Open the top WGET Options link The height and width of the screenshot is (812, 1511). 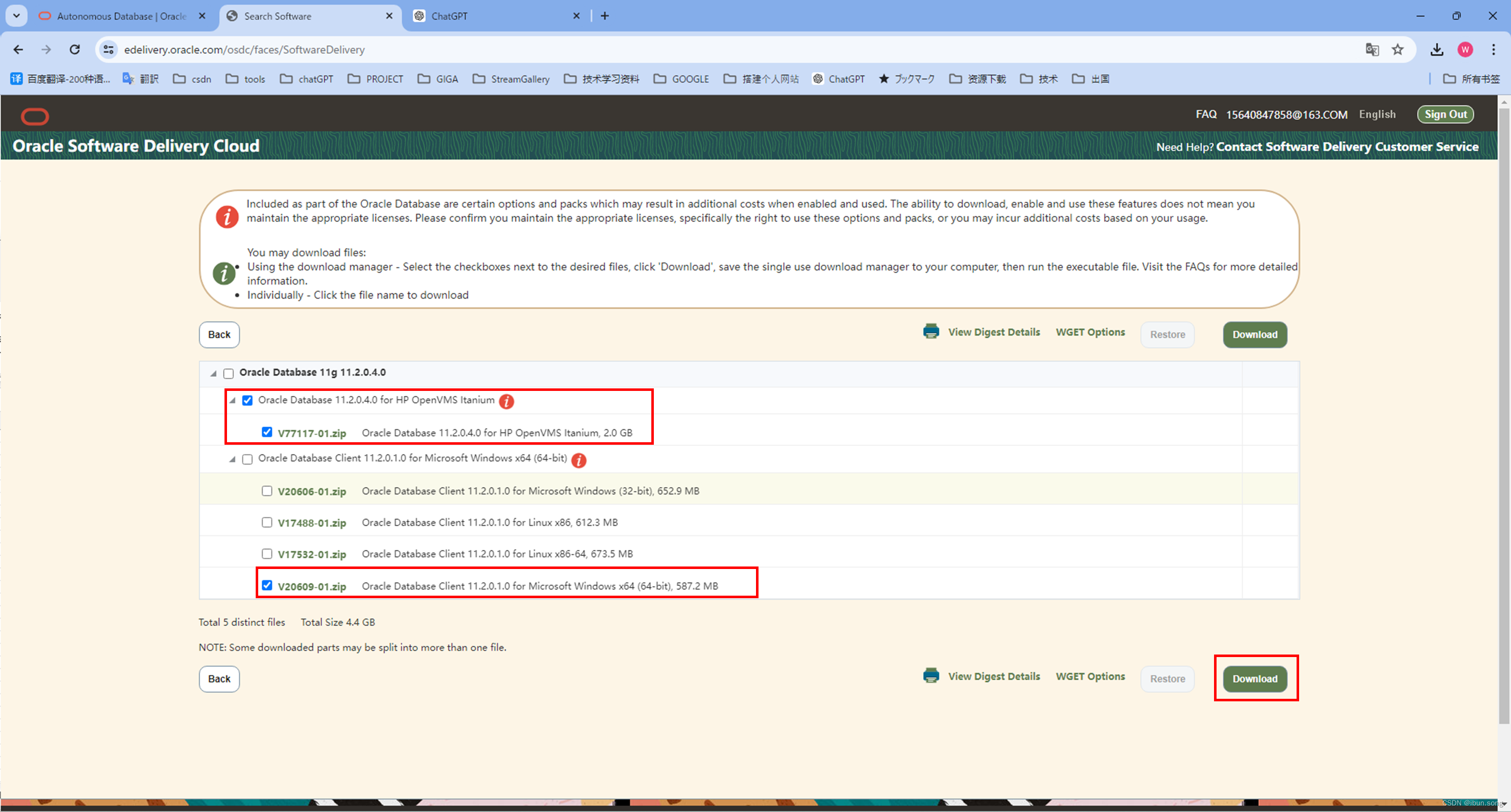point(1090,333)
